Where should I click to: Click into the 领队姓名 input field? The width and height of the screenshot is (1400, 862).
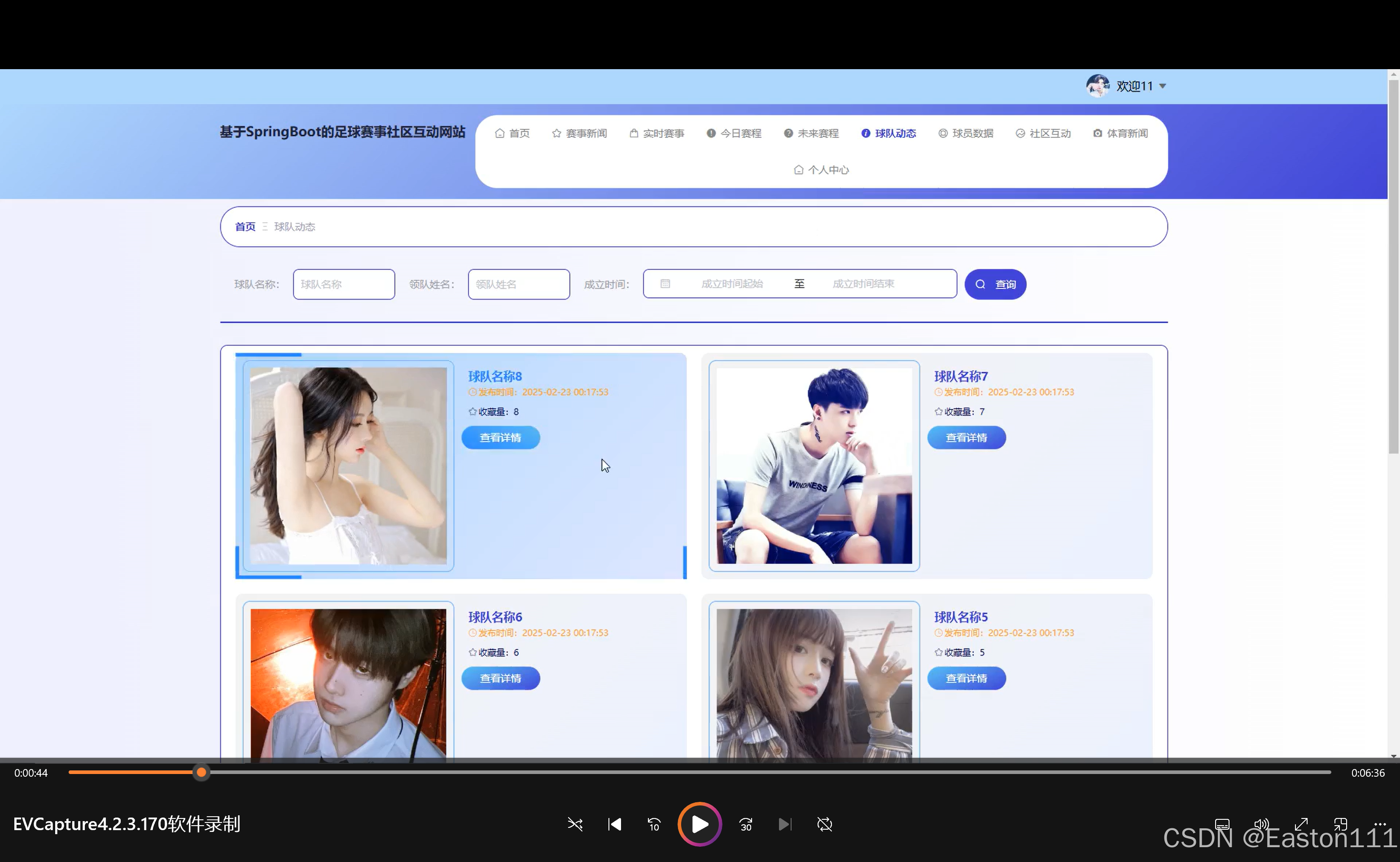tap(519, 284)
